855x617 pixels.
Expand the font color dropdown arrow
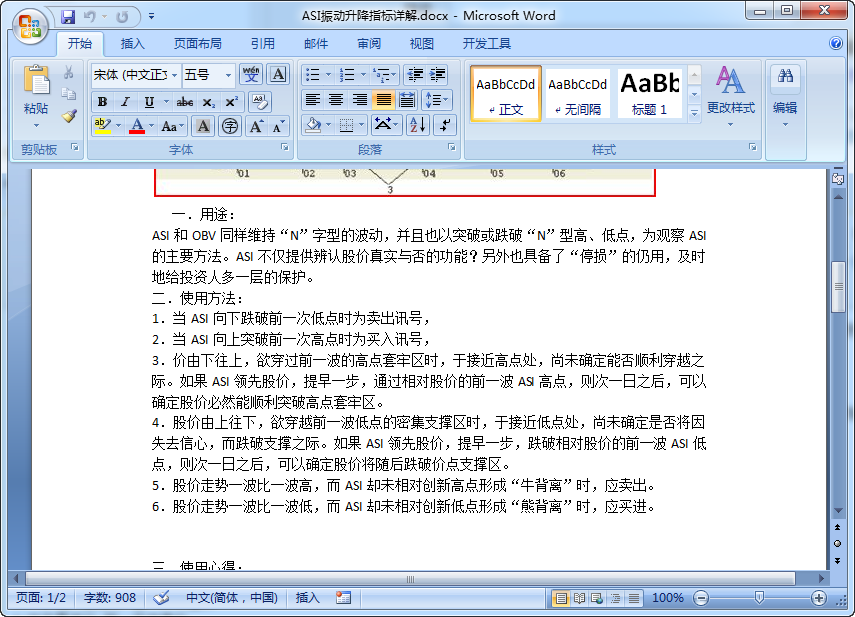(151, 125)
